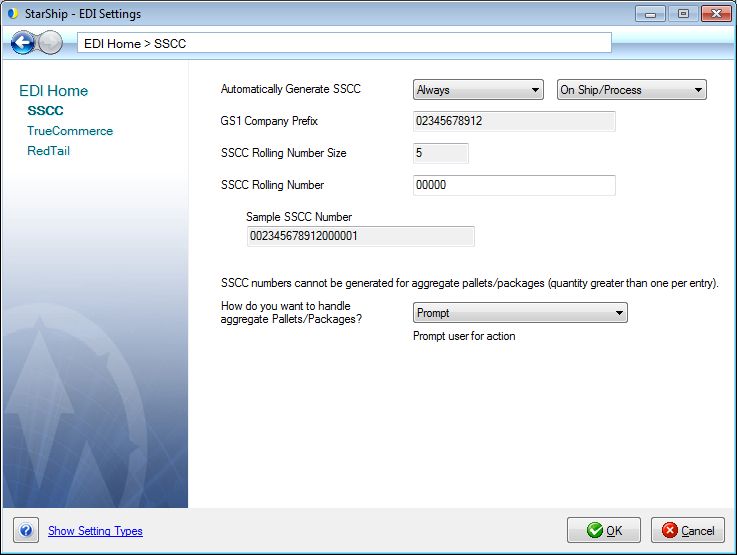The height and width of the screenshot is (555, 737).
Task: Go back with the blue arrow button
Action: 22,43
